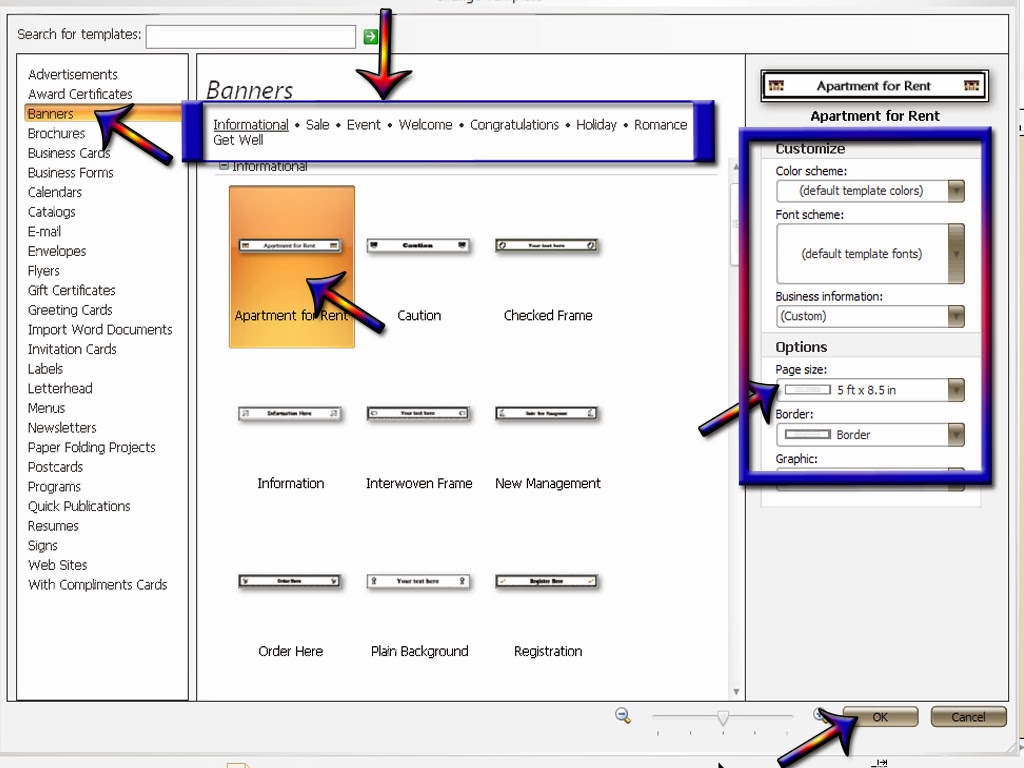Jump to Get Well banners link

click(x=238, y=140)
